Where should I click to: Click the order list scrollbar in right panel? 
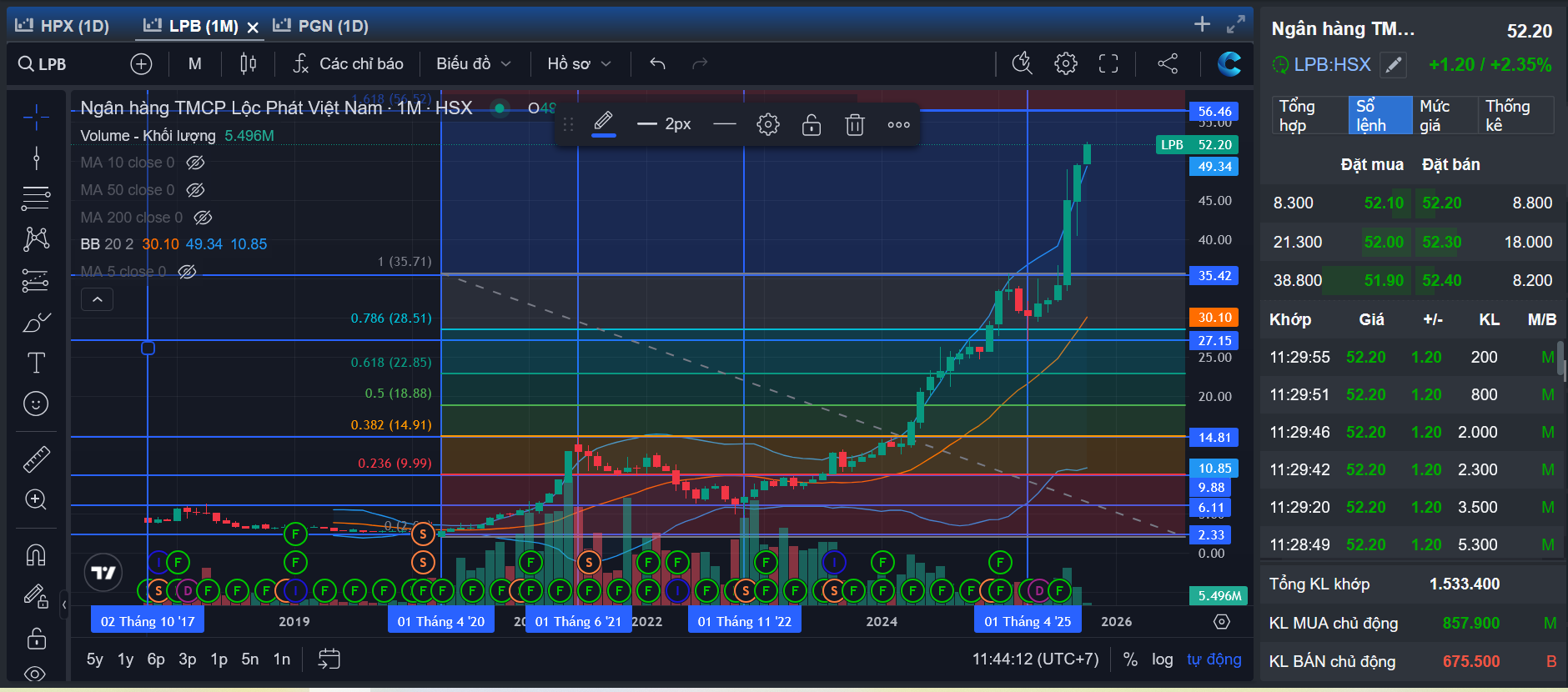click(x=1560, y=359)
